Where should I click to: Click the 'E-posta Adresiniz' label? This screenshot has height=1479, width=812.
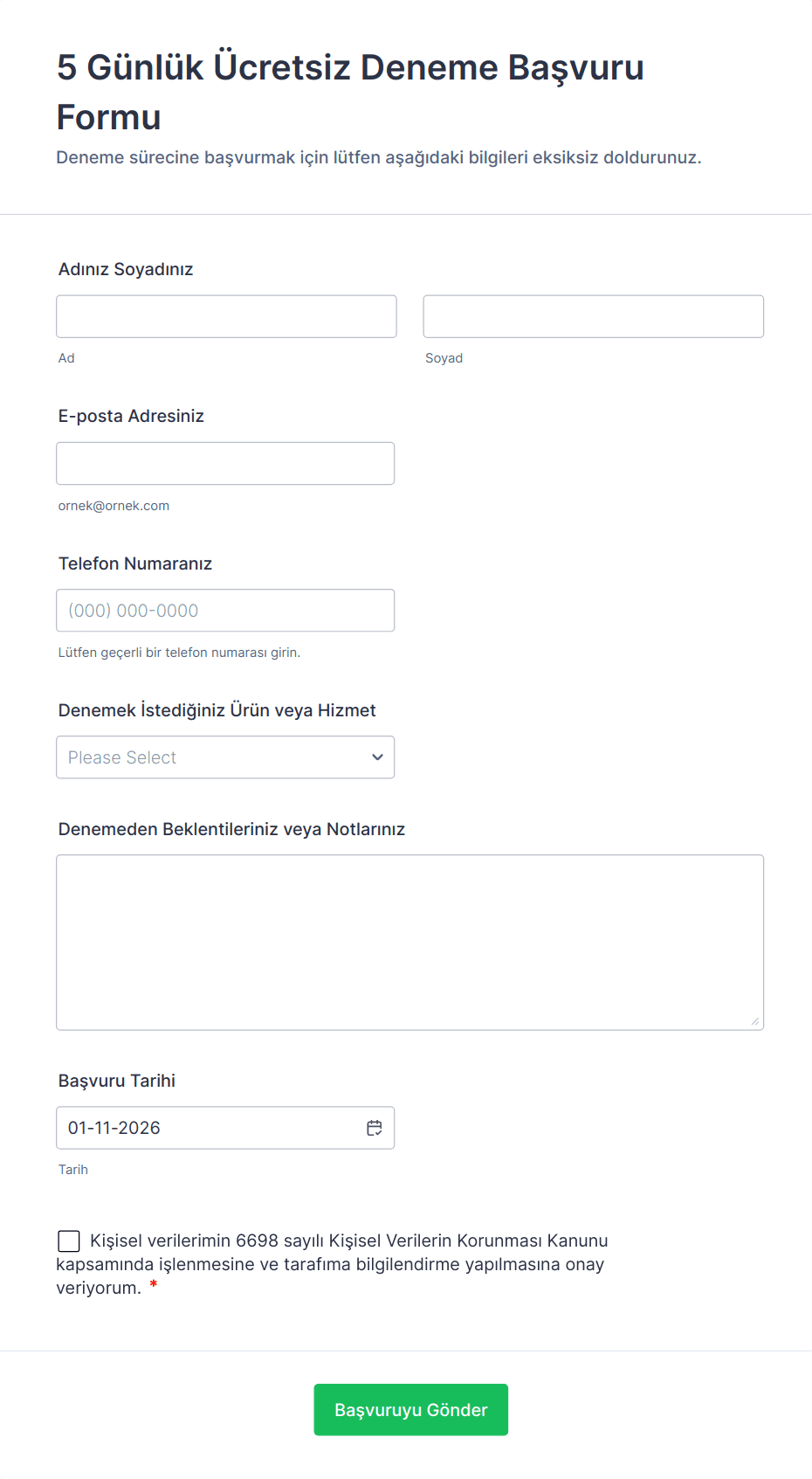click(x=131, y=416)
